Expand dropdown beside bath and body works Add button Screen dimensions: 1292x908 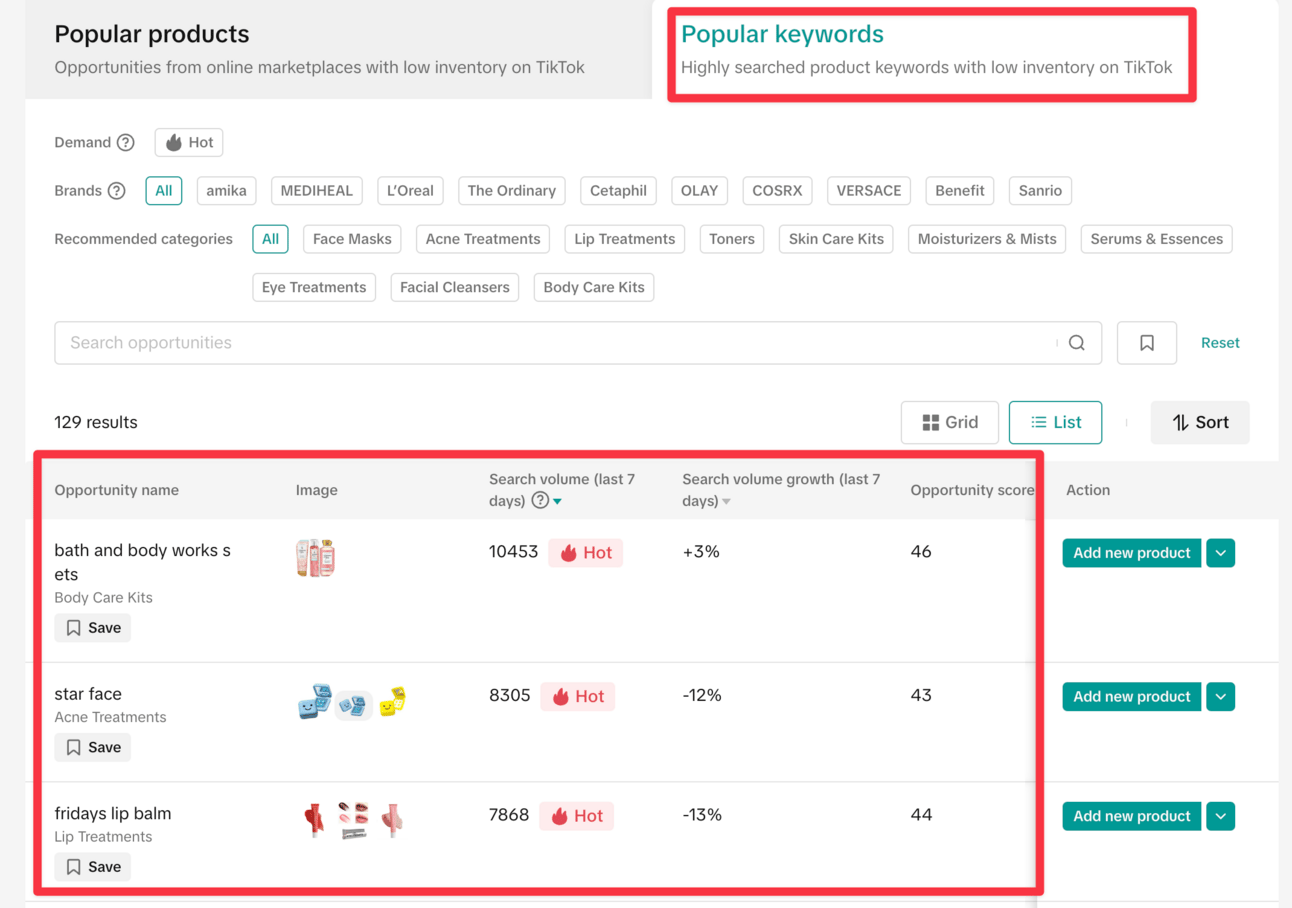click(x=1221, y=553)
